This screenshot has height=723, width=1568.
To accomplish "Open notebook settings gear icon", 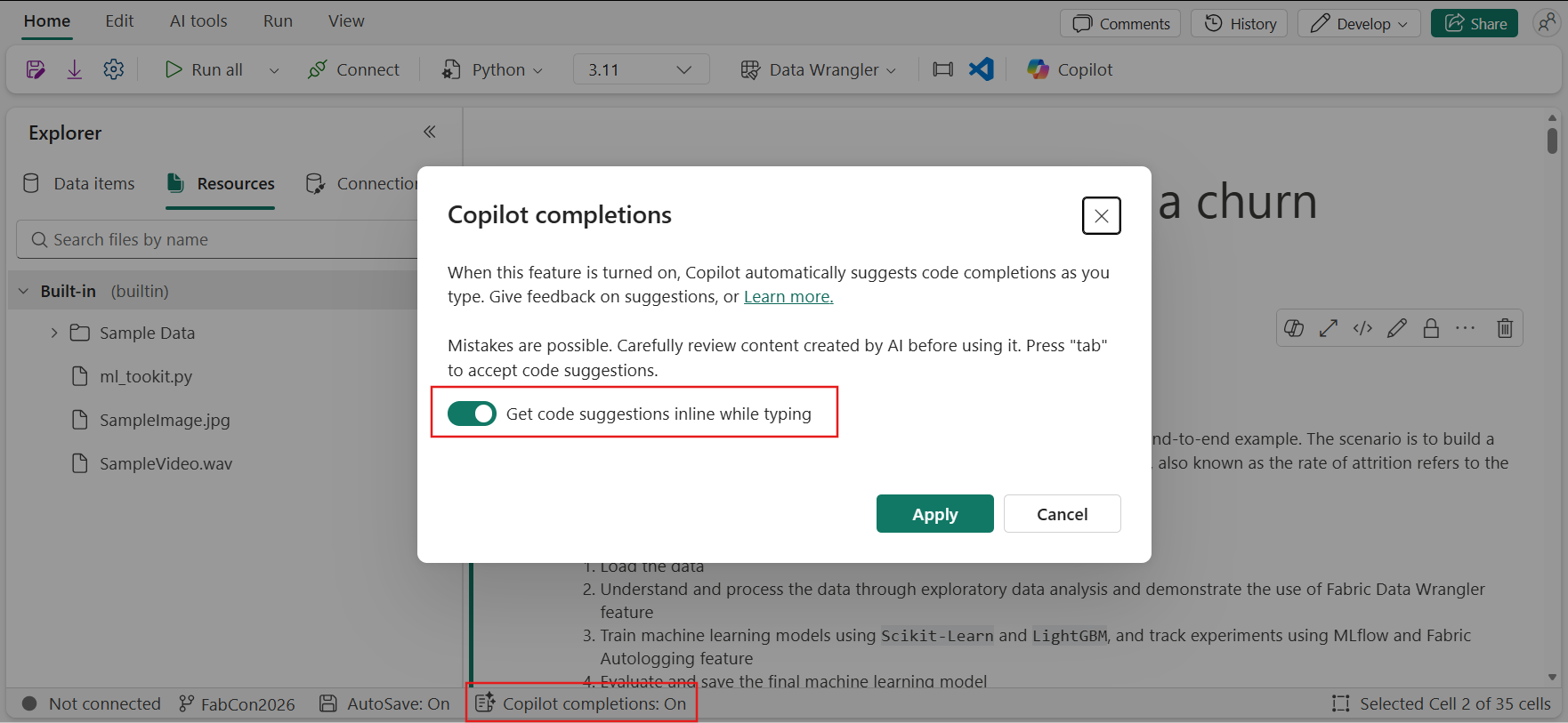I will (x=114, y=69).
